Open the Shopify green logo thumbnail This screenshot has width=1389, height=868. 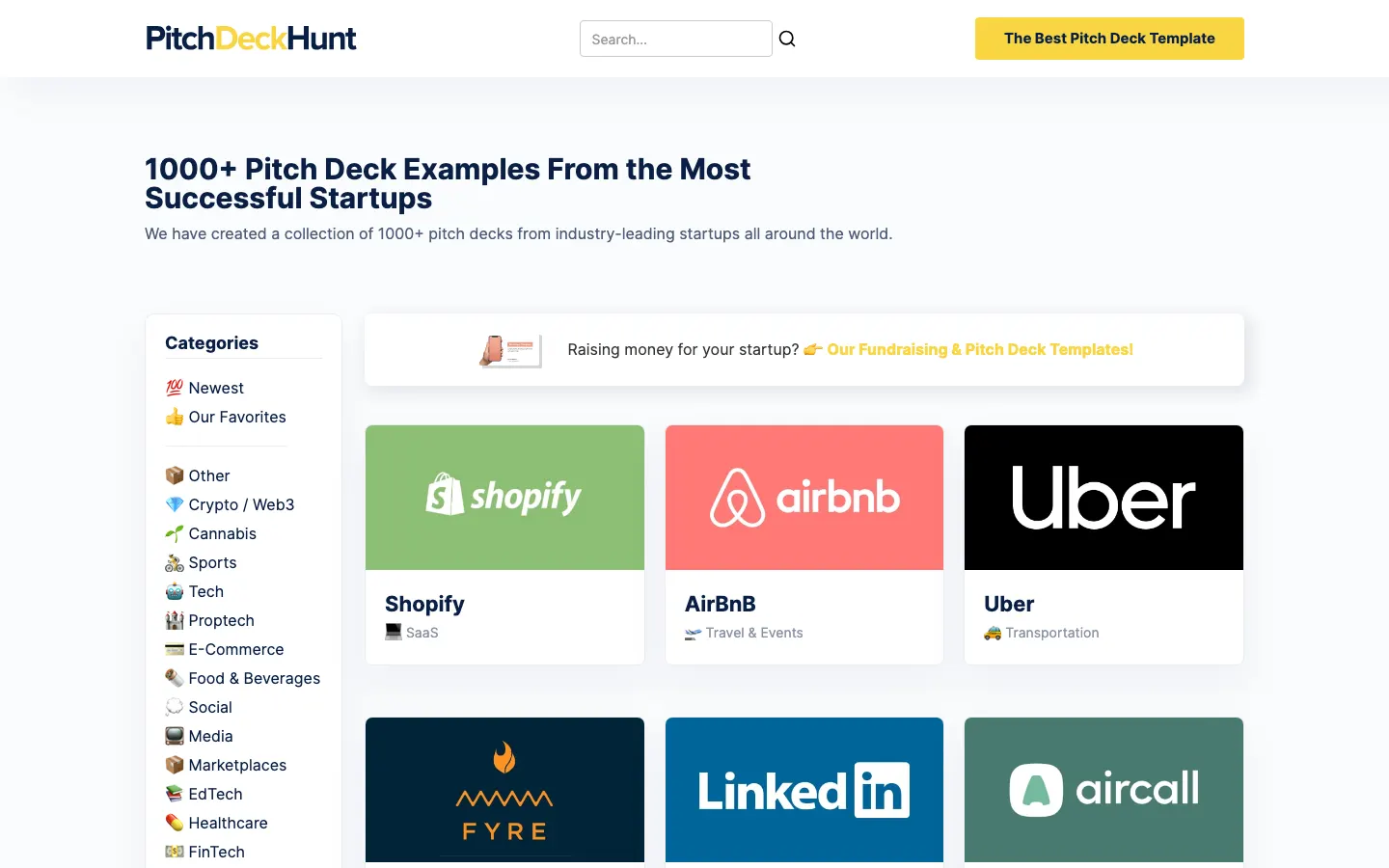tap(504, 498)
